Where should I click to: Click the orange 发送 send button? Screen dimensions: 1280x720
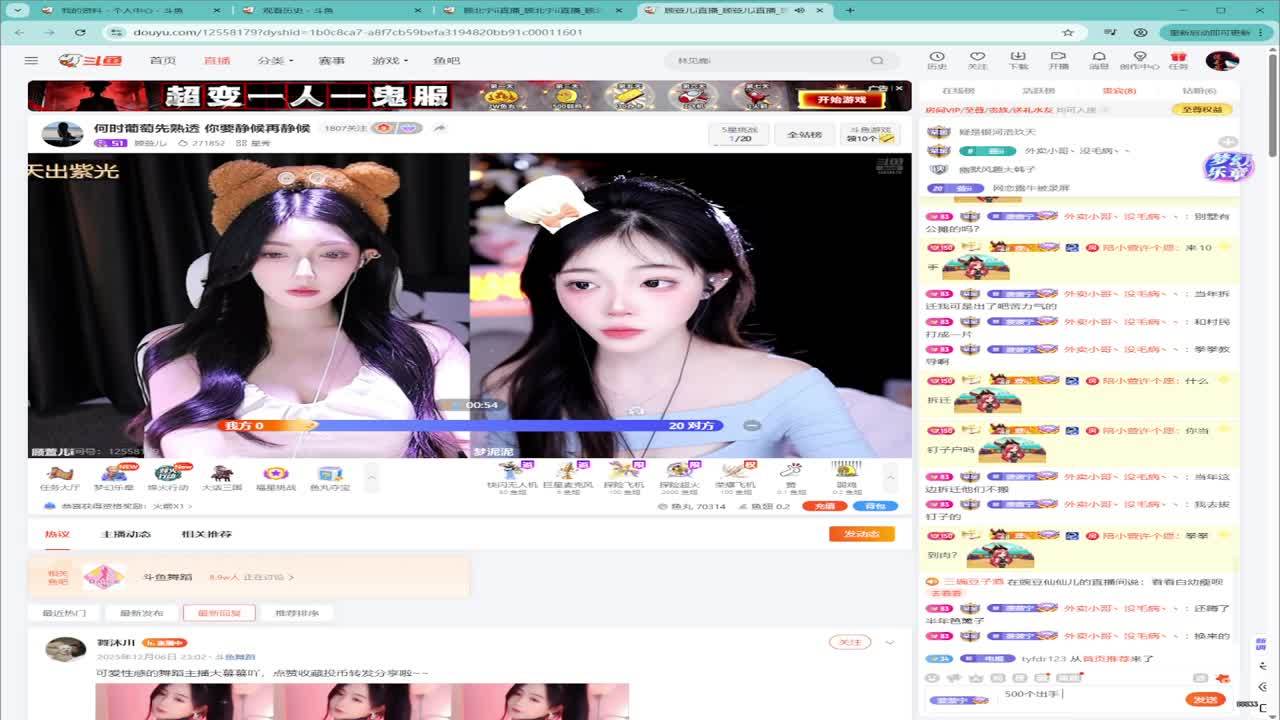tap(1204, 699)
